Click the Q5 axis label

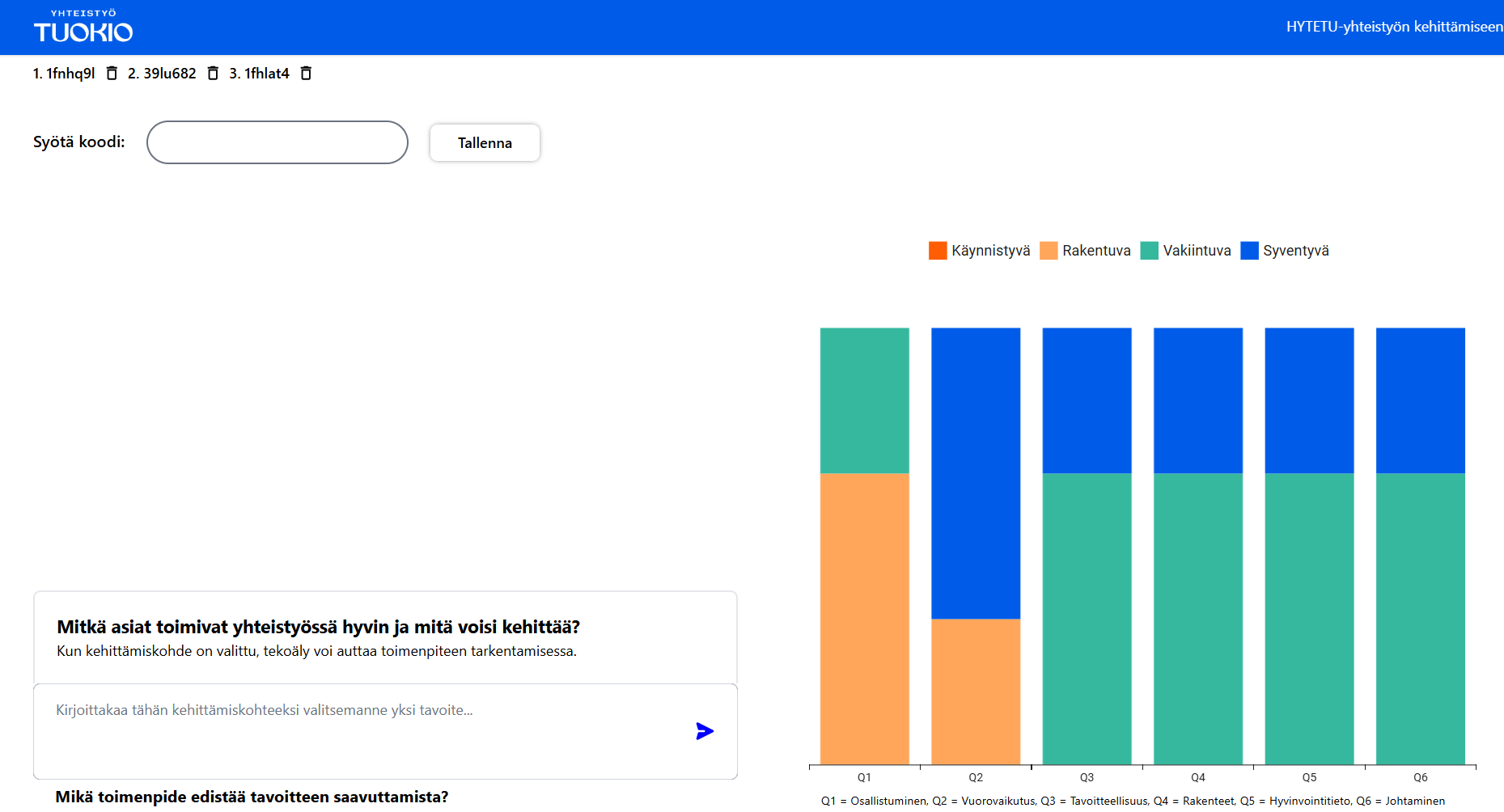point(1310,777)
